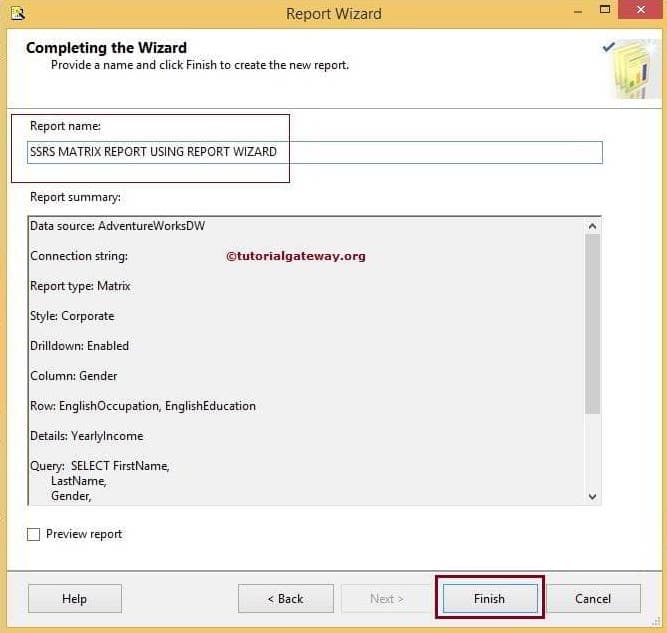
Task: Click into the Report name field
Action: tap(315, 152)
